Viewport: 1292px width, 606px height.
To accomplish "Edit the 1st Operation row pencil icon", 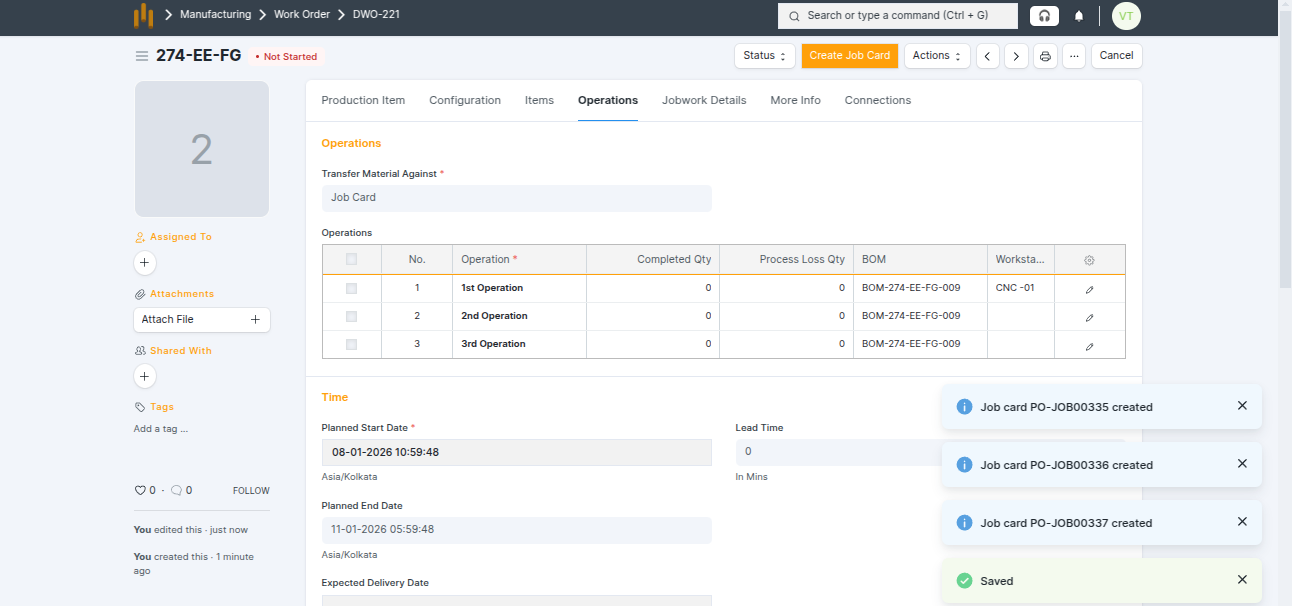I will (1089, 289).
